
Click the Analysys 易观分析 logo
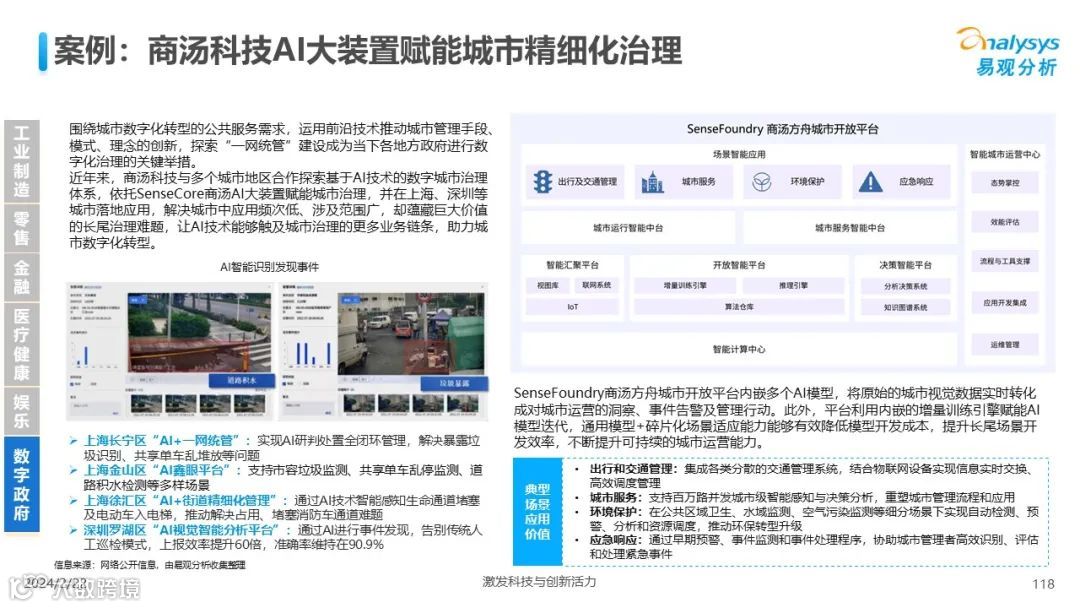tap(1008, 52)
